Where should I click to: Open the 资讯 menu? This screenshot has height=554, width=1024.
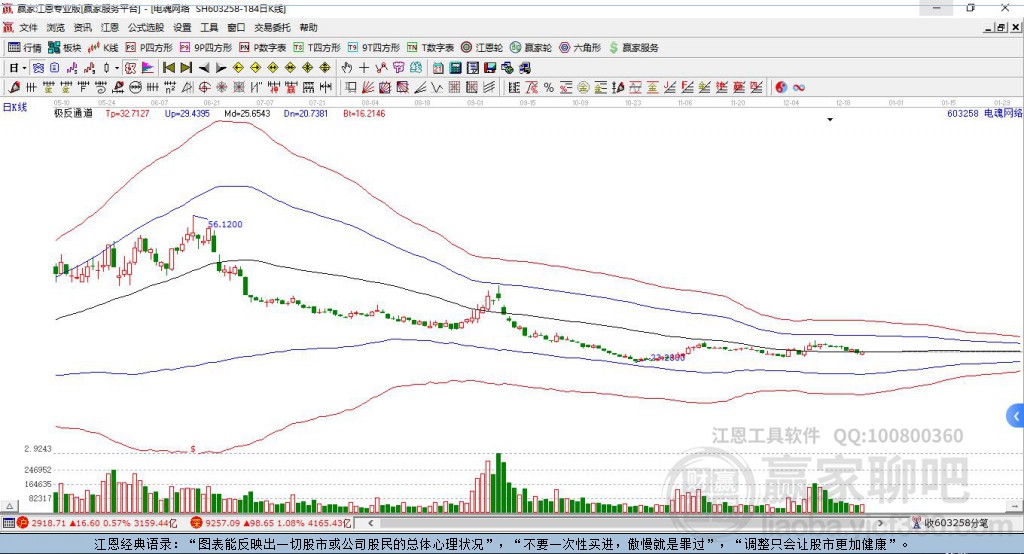click(82, 27)
